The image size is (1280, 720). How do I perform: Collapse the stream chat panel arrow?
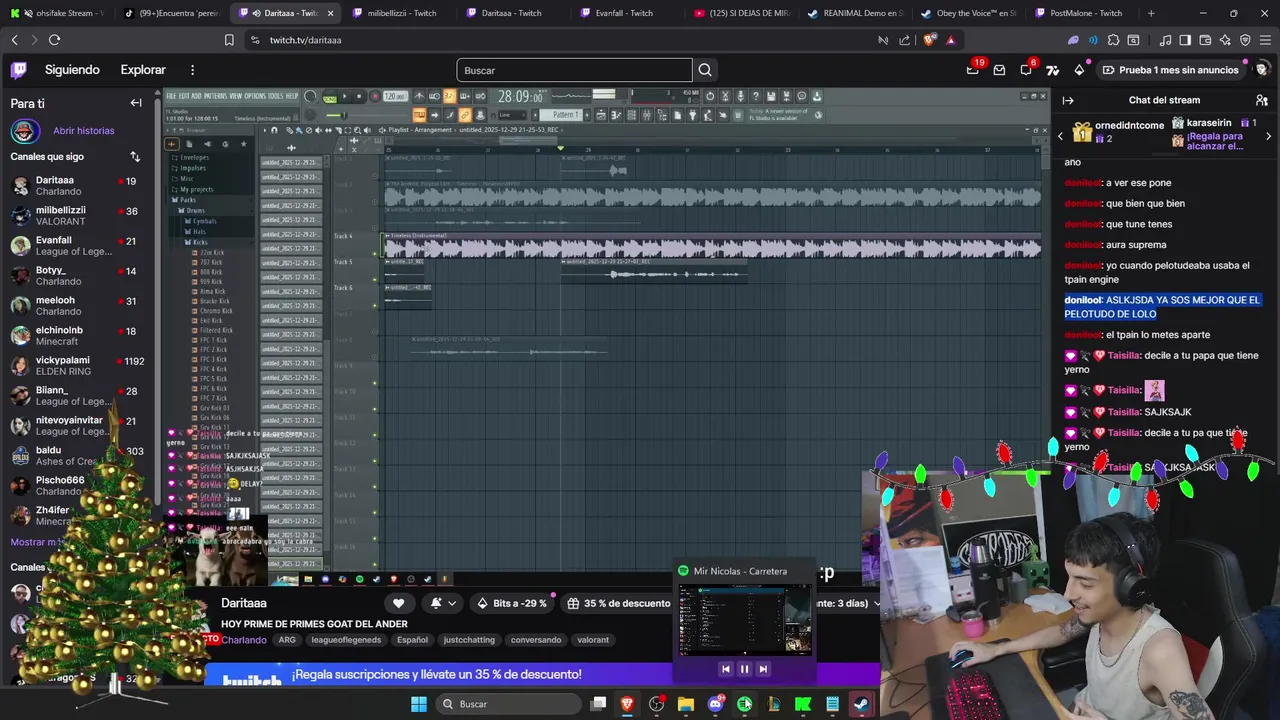[x=1068, y=100]
